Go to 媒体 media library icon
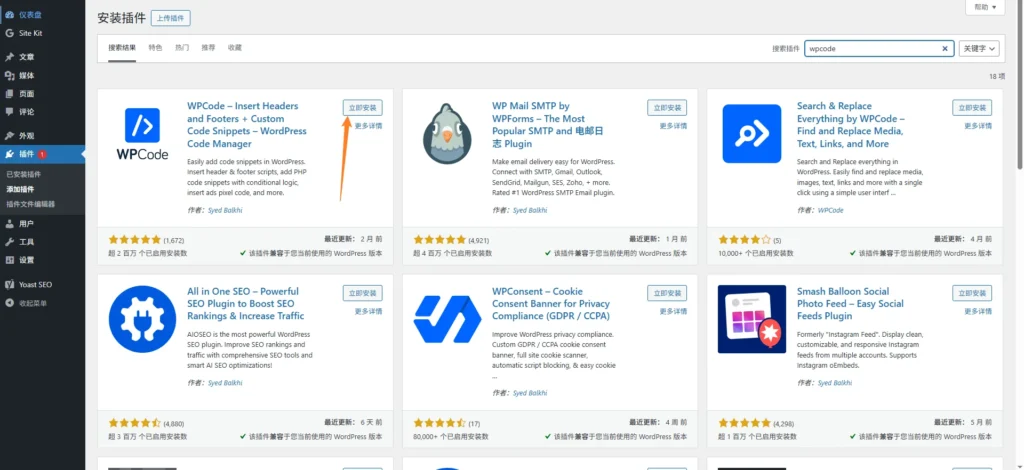The image size is (1024, 470). 9,75
